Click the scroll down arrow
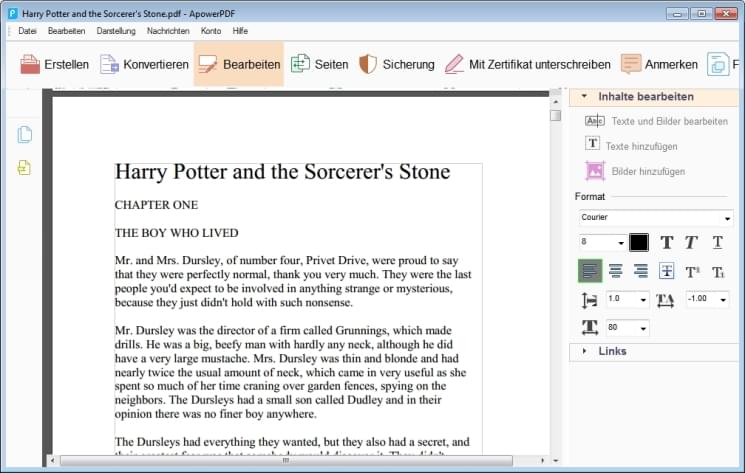The image size is (745, 473). (555, 460)
